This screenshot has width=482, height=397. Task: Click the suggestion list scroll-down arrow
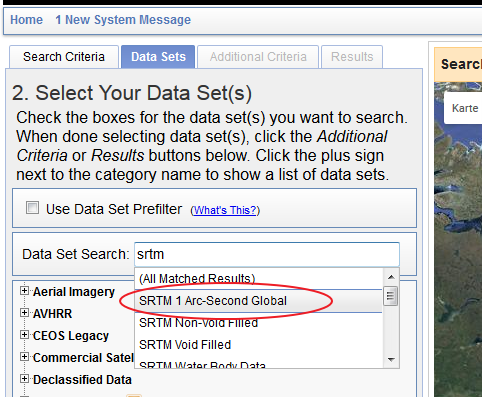tap(391, 360)
